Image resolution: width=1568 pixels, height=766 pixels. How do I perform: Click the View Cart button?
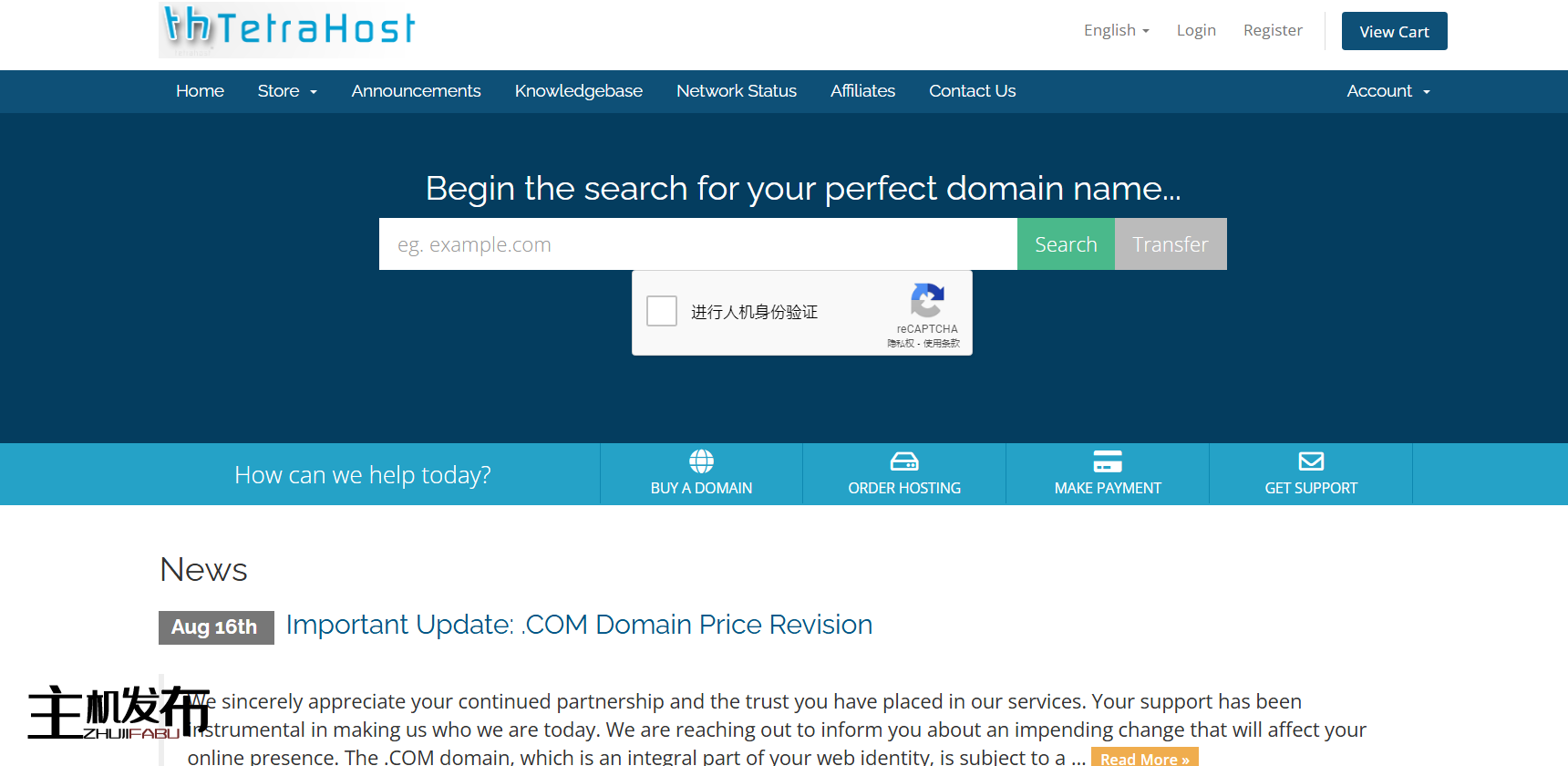1394,31
